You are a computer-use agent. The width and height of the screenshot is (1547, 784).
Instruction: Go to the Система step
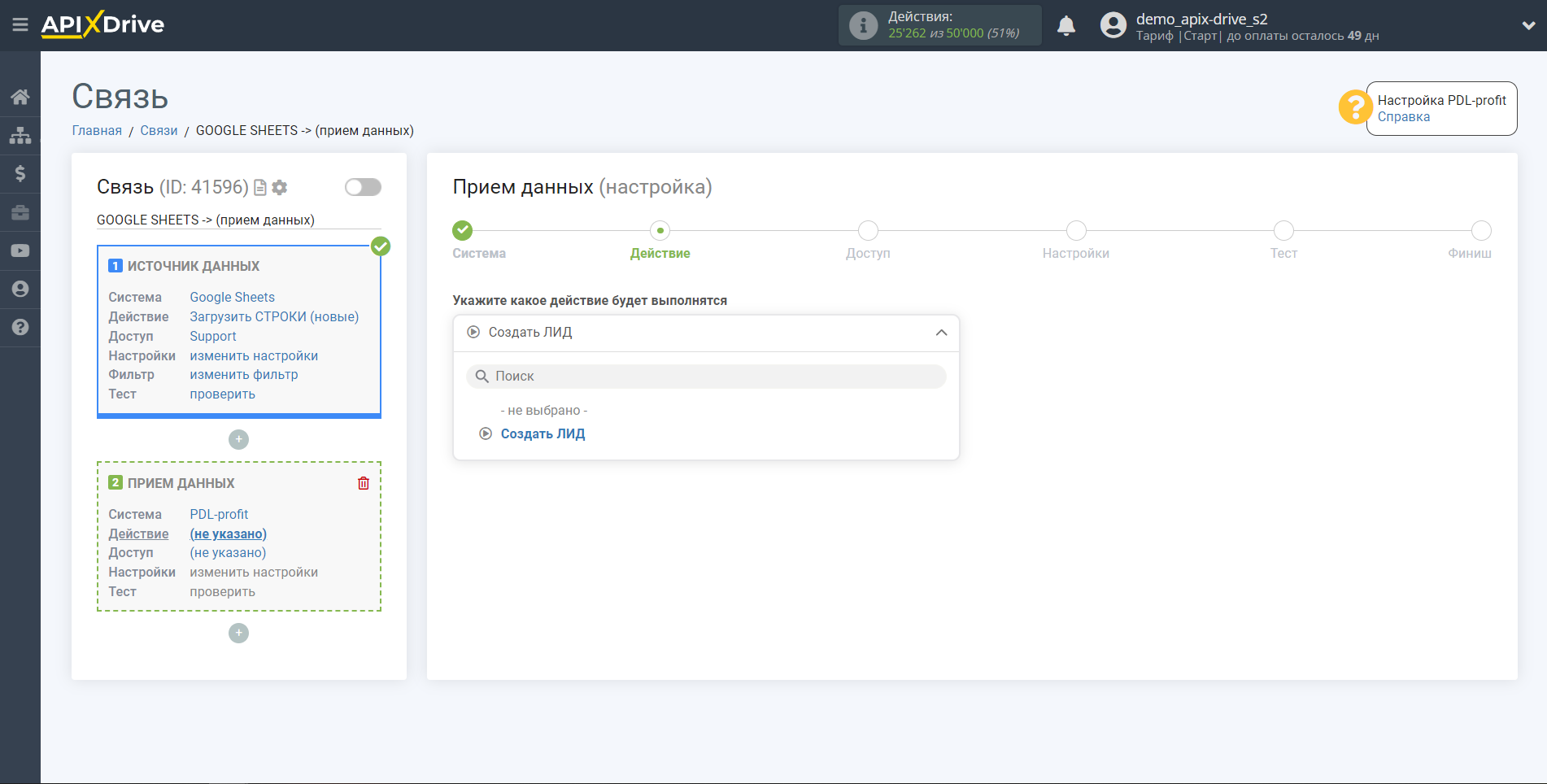click(463, 231)
